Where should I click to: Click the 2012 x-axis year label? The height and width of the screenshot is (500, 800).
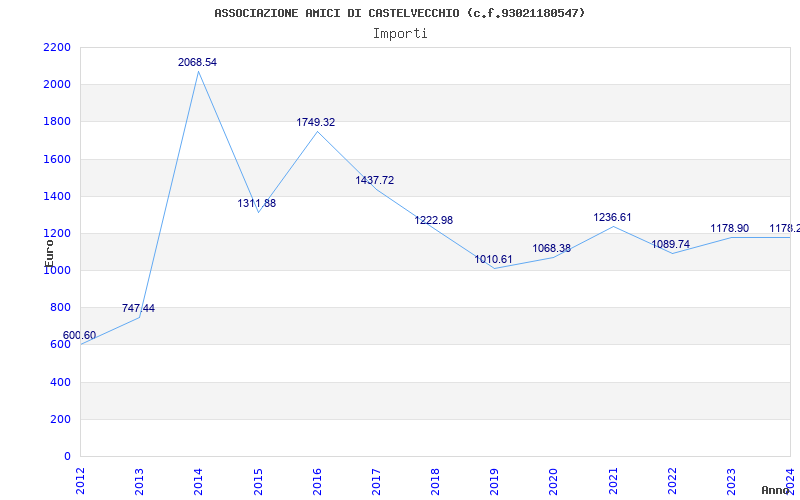[80, 481]
